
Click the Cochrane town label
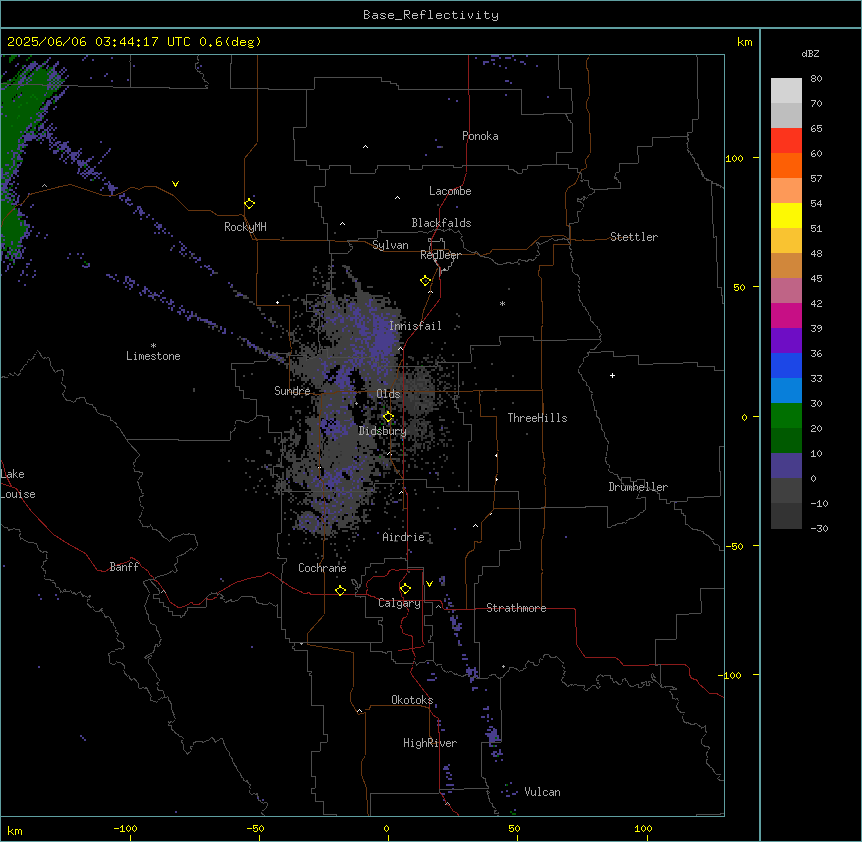coord(322,568)
